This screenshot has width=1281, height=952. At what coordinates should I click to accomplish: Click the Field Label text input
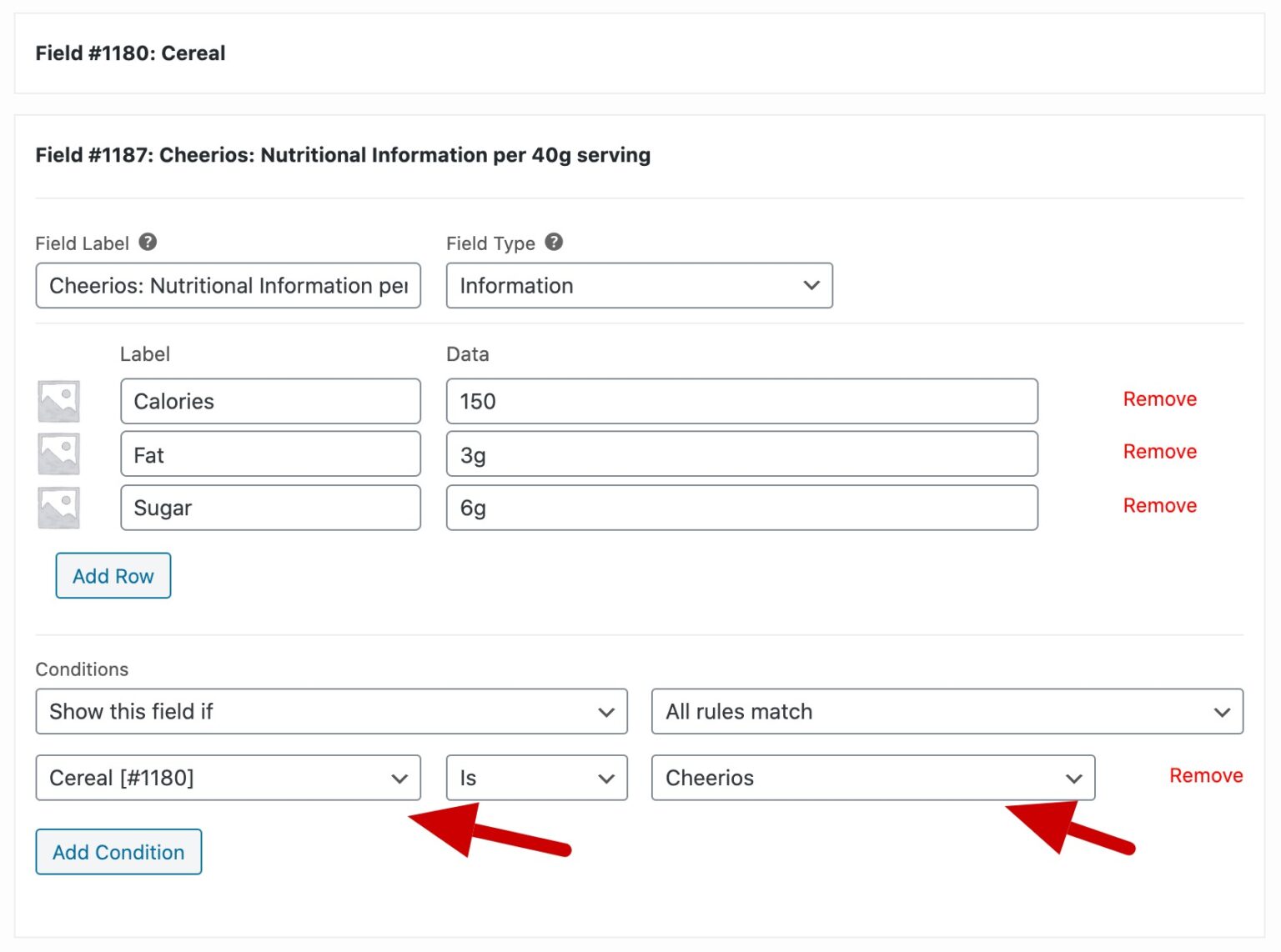pyautogui.click(x=228, y=286)
